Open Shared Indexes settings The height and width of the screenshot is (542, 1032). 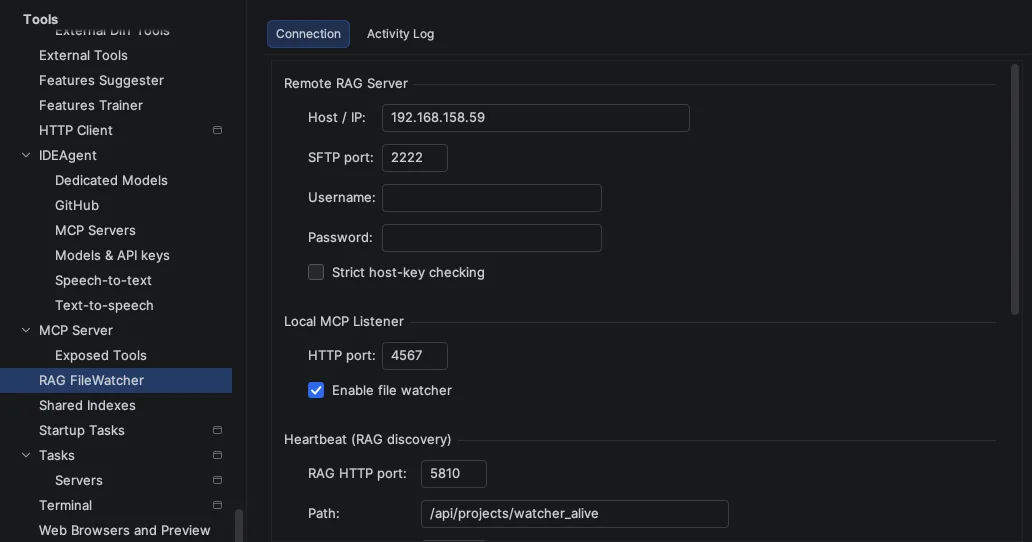pyautogui.click(x=87, y=405)
